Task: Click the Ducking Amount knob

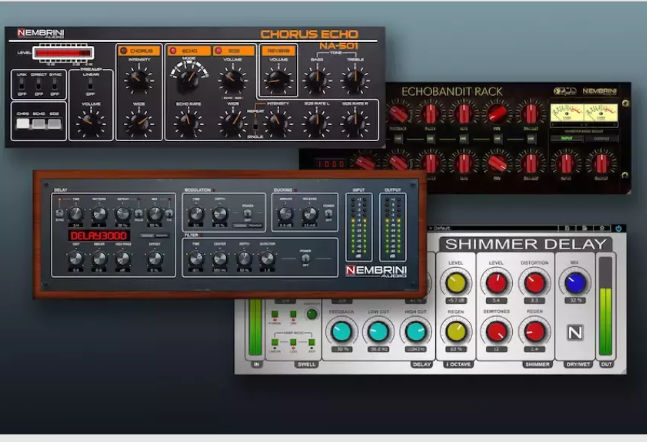Action: [x=285, y=213]
